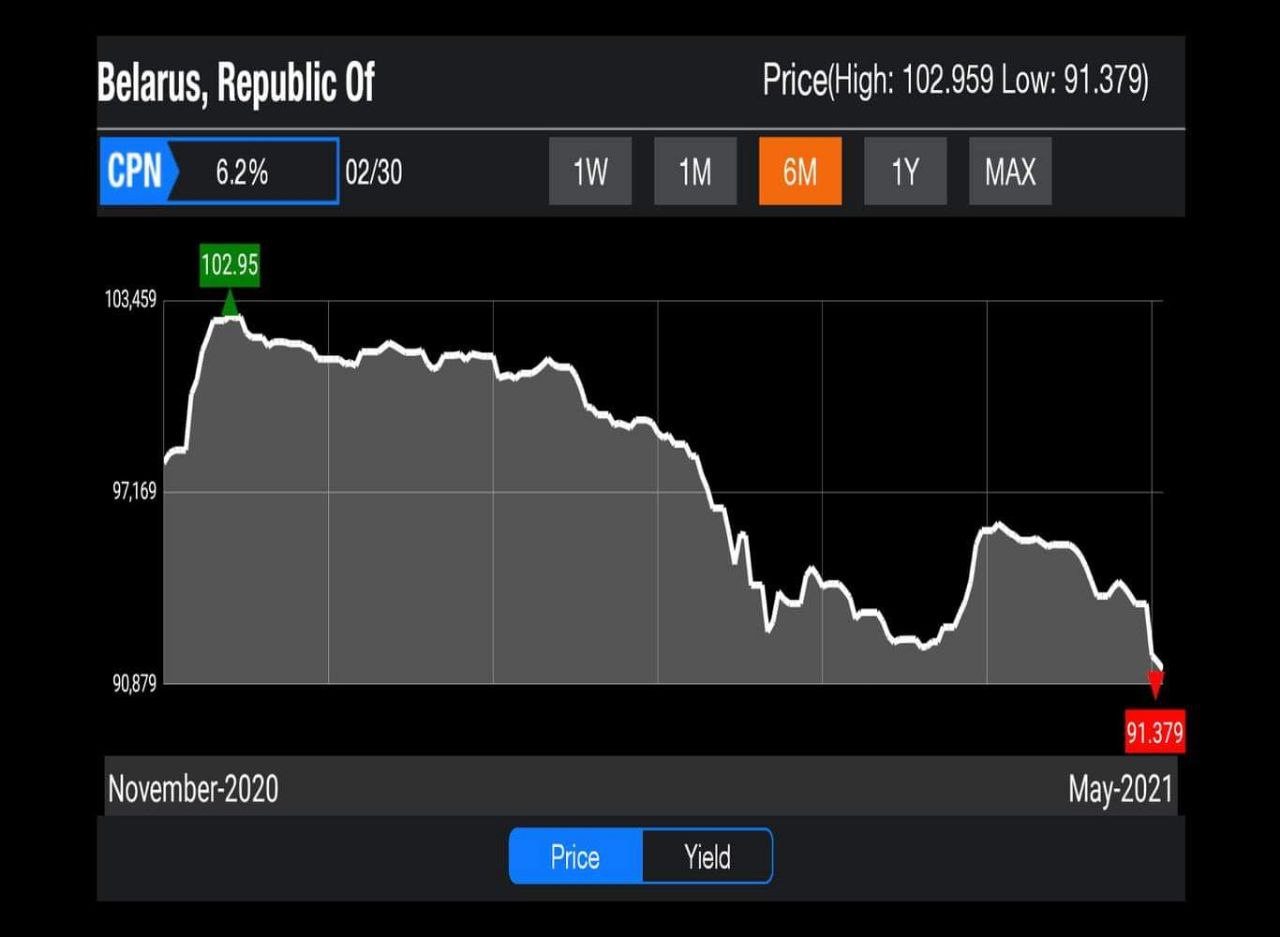Screen dimensions: 1280x937
Task: Click the November-2020 start date label
Action: [193, 789]
